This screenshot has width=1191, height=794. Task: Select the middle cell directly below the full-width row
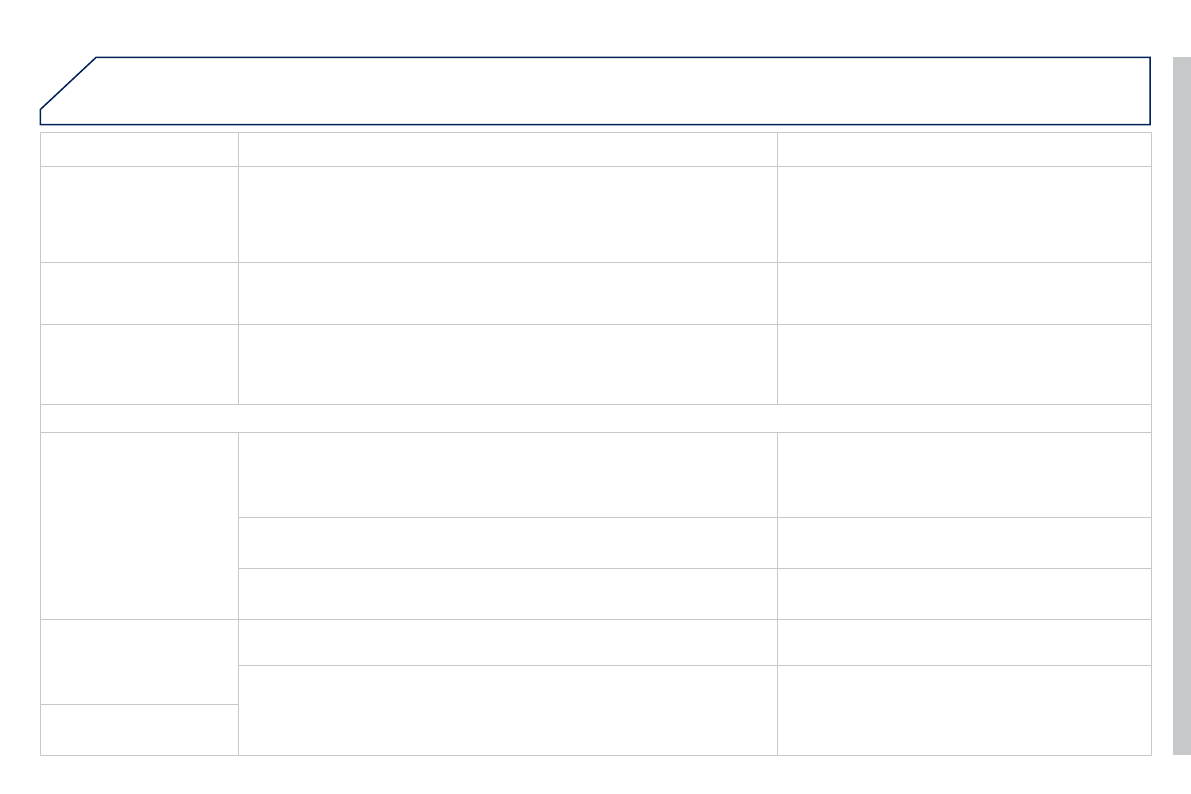pos(507,474)
